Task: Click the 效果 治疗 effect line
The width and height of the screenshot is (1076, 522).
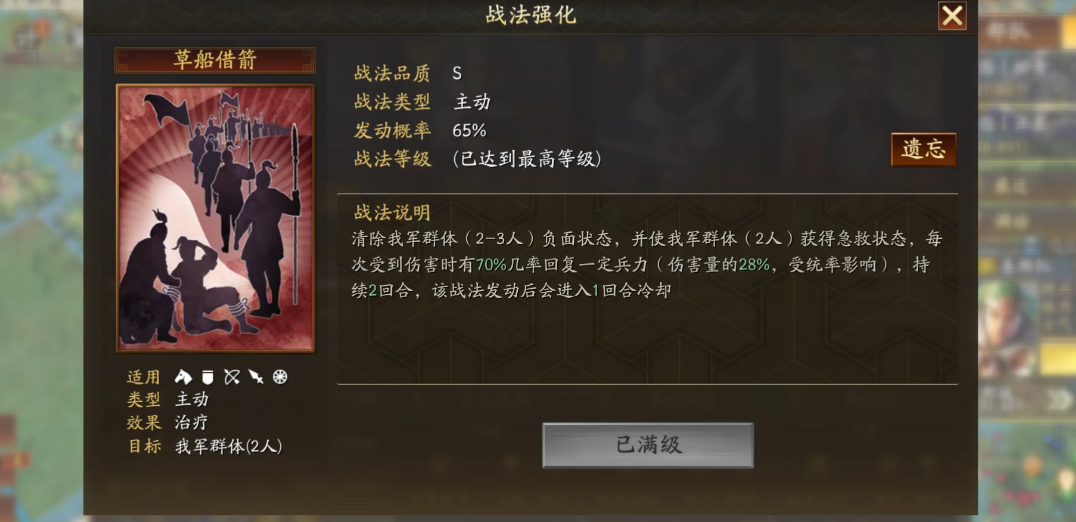Action: click(167, 423)
